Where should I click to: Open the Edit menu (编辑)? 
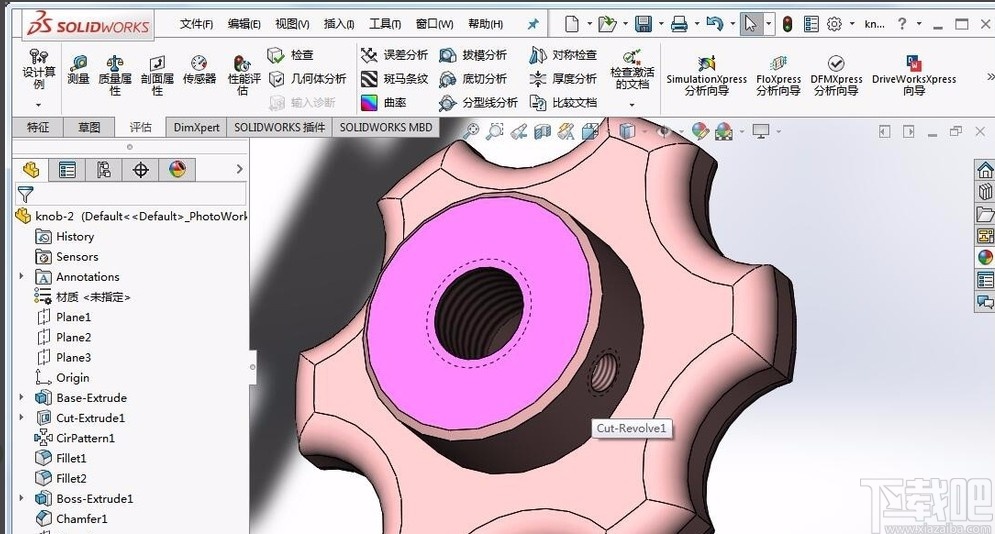pyautogui.click(x=244, y=24)
